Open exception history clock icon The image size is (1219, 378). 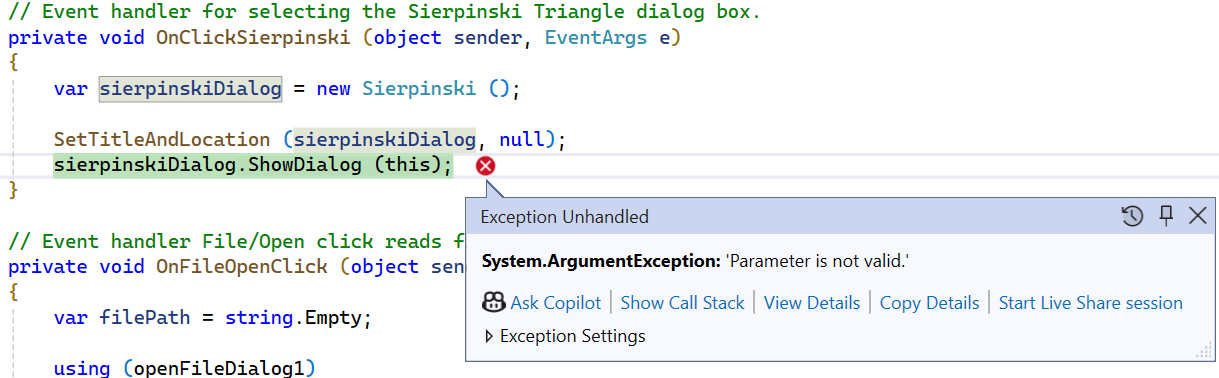1132,216
